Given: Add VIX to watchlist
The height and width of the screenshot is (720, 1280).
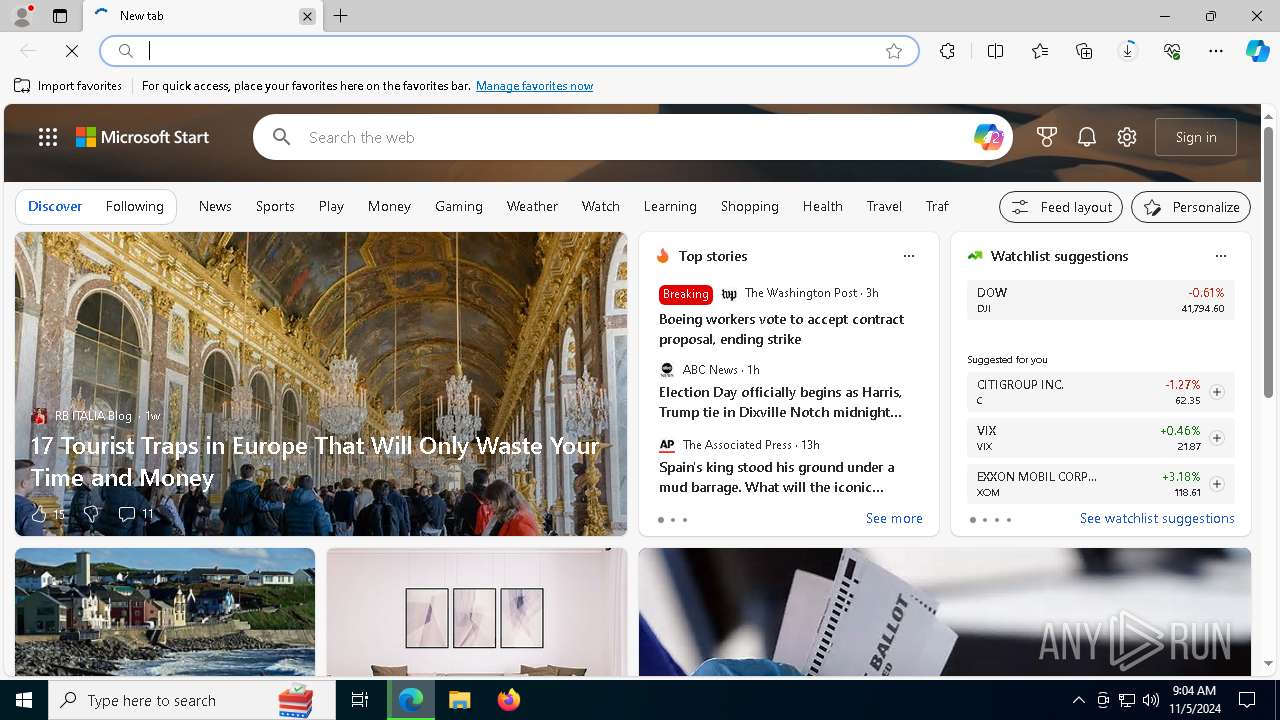Looking at the screenshot, I should (x=1217, y=438).
